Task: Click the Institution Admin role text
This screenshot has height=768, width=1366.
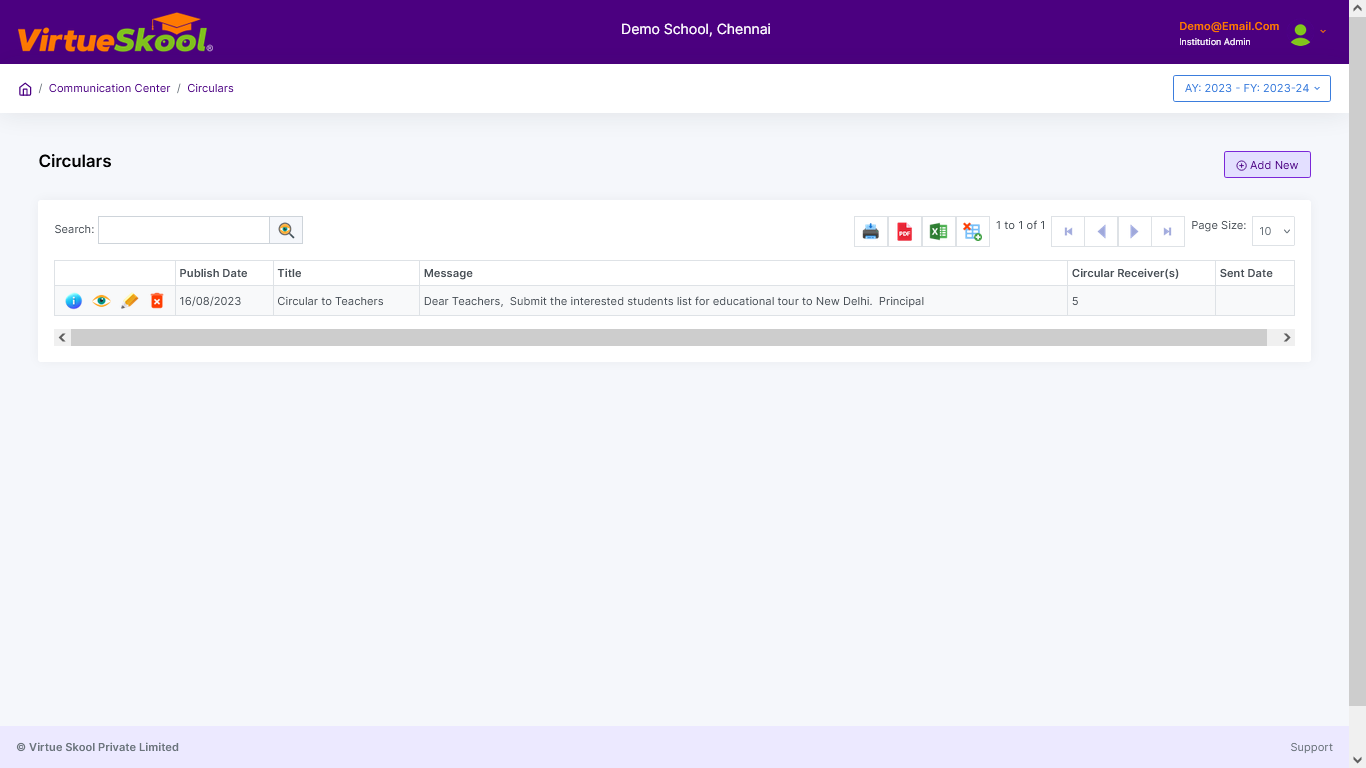Action: pos(1215,42)
